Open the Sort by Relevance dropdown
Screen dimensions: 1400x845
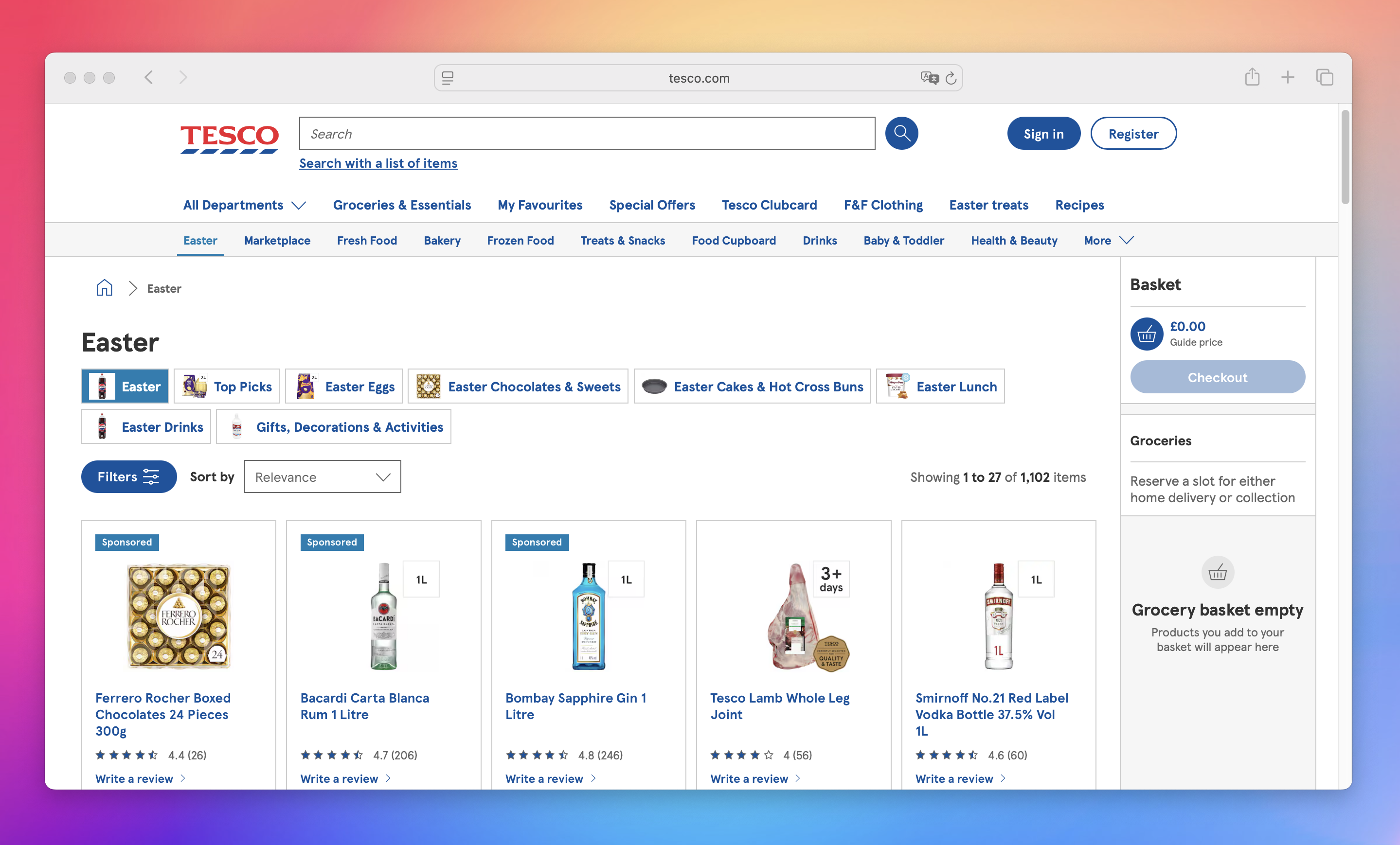(x=322, y=476)
